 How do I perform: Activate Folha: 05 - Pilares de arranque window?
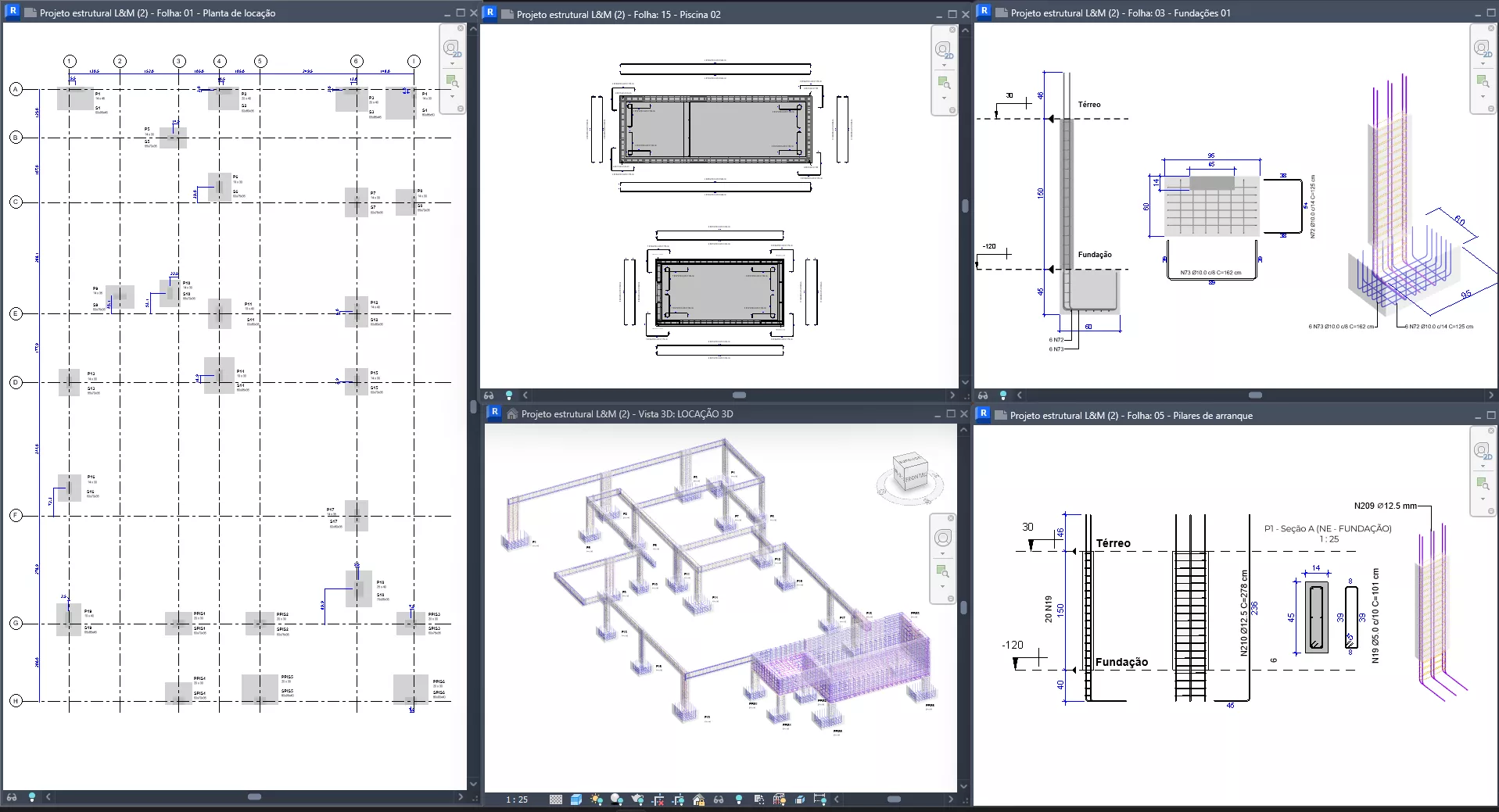pos(1131,416)
